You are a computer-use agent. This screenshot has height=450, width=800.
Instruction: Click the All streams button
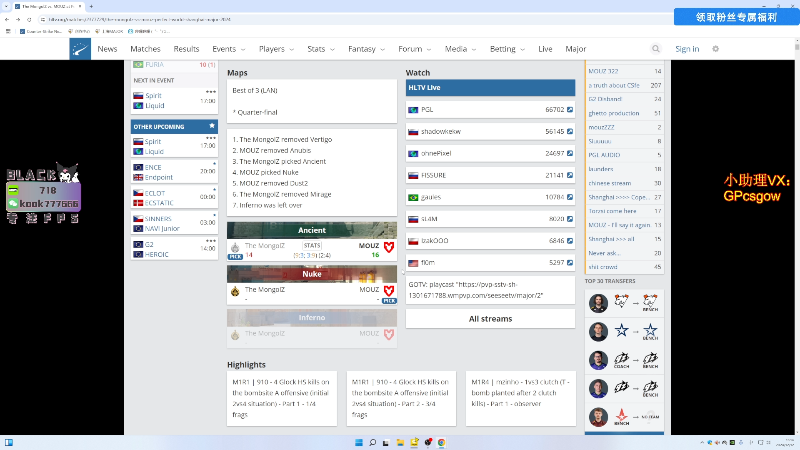click(490, 319)
